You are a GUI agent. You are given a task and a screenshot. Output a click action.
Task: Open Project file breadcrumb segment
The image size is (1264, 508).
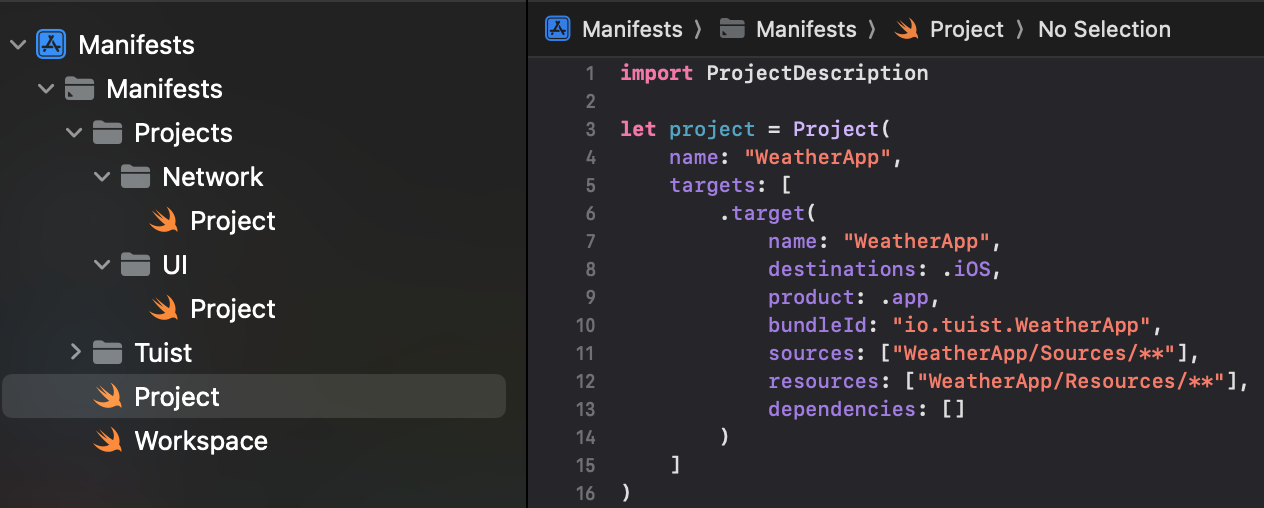(x=967, y=29)
